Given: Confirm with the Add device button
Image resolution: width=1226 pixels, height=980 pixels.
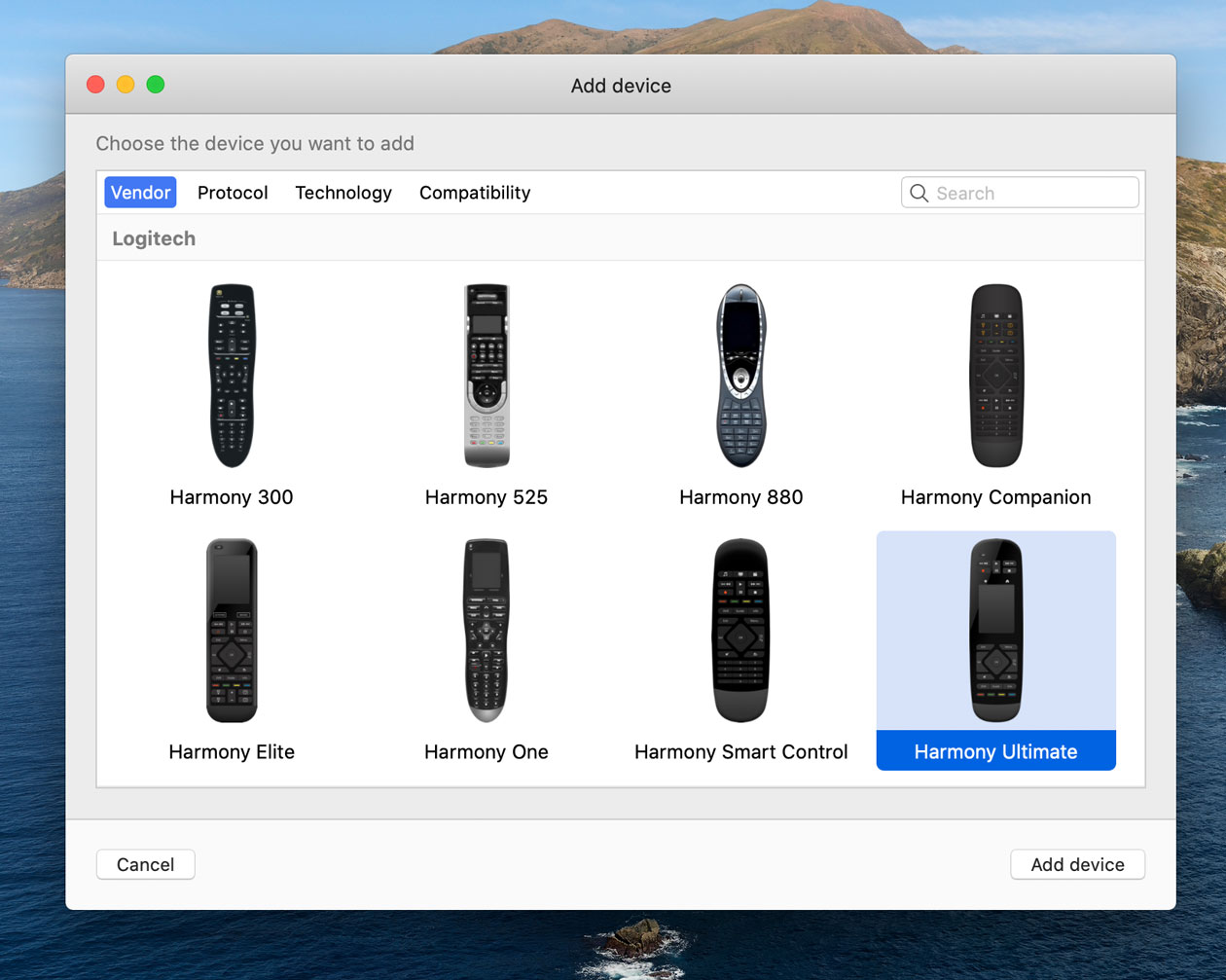Looking at the screenshot, I should (1077, 864).
